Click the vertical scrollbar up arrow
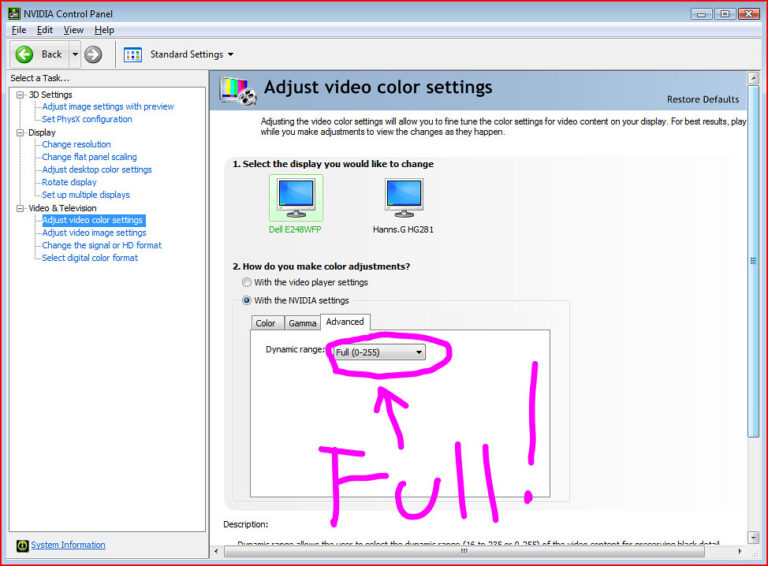The image size is (768, 566). 754,78
